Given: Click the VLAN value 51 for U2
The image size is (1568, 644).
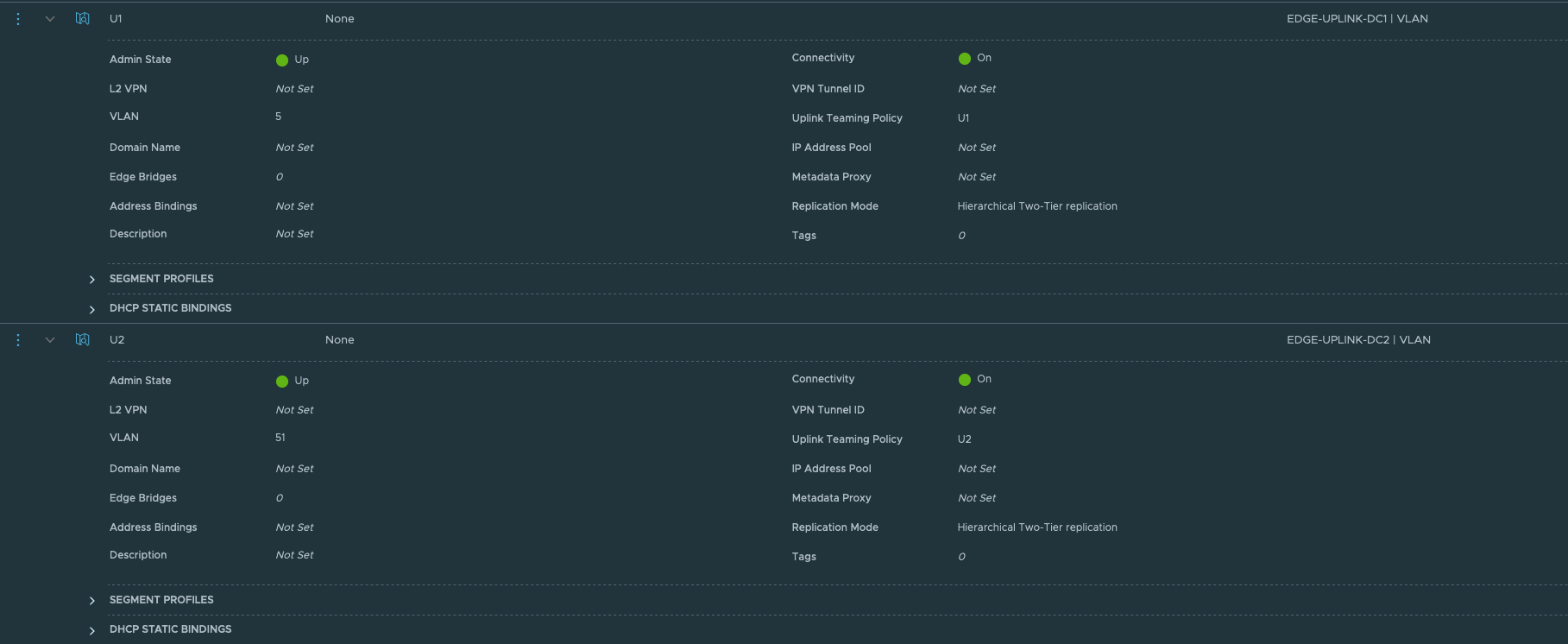Looking at the screenshot, I should pyautogui.click(x=280, y=438).
